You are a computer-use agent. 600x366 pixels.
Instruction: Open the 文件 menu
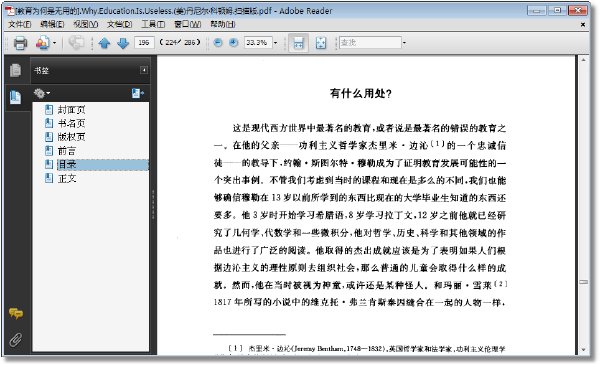pos(19,25)
